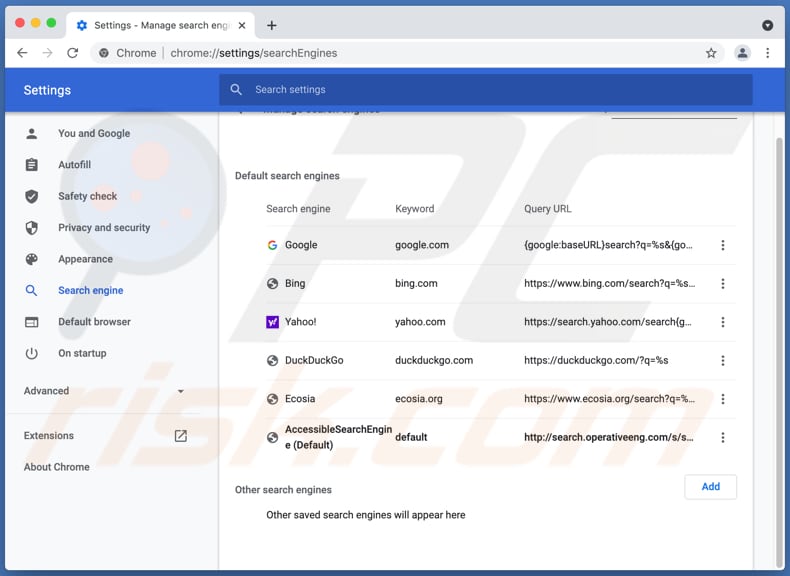
Task: Click the shield check icon for Safety check
Action: (x=32, y=196)
